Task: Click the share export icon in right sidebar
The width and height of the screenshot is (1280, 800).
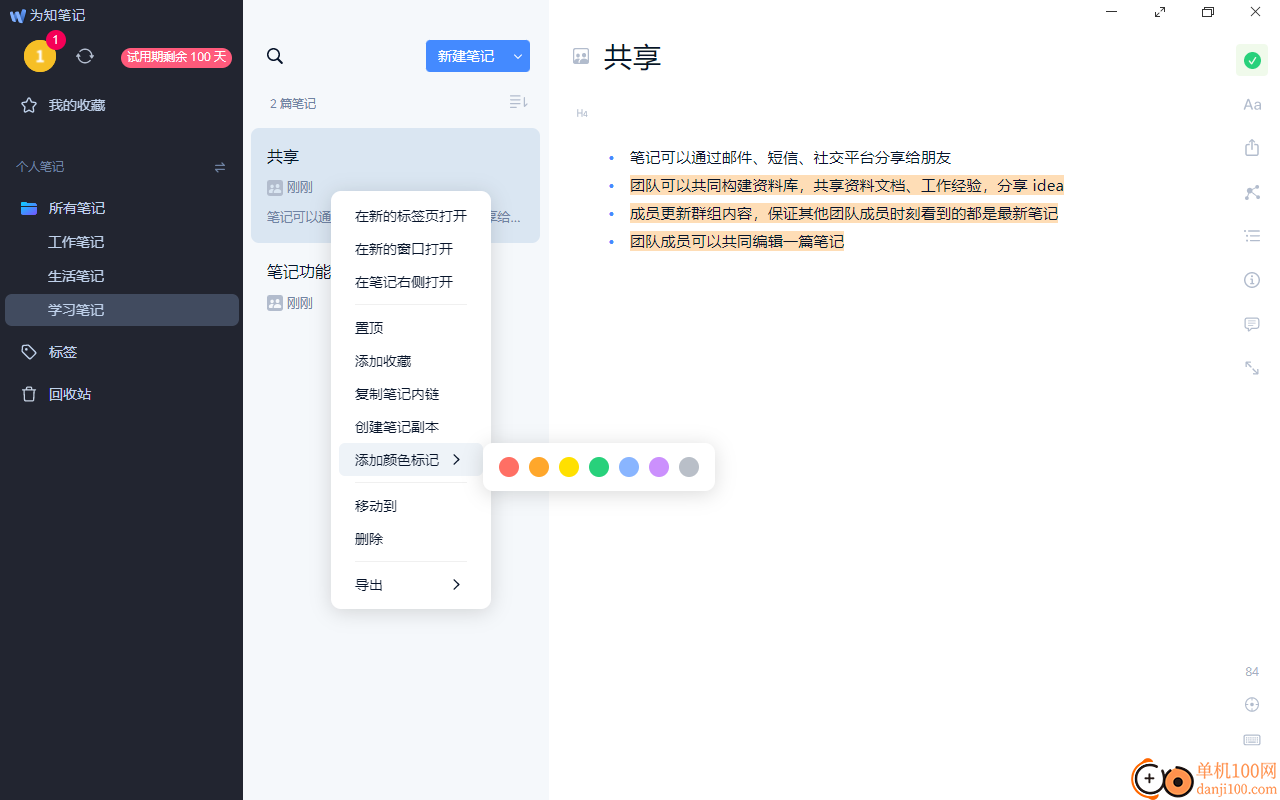Action: 1252,148
